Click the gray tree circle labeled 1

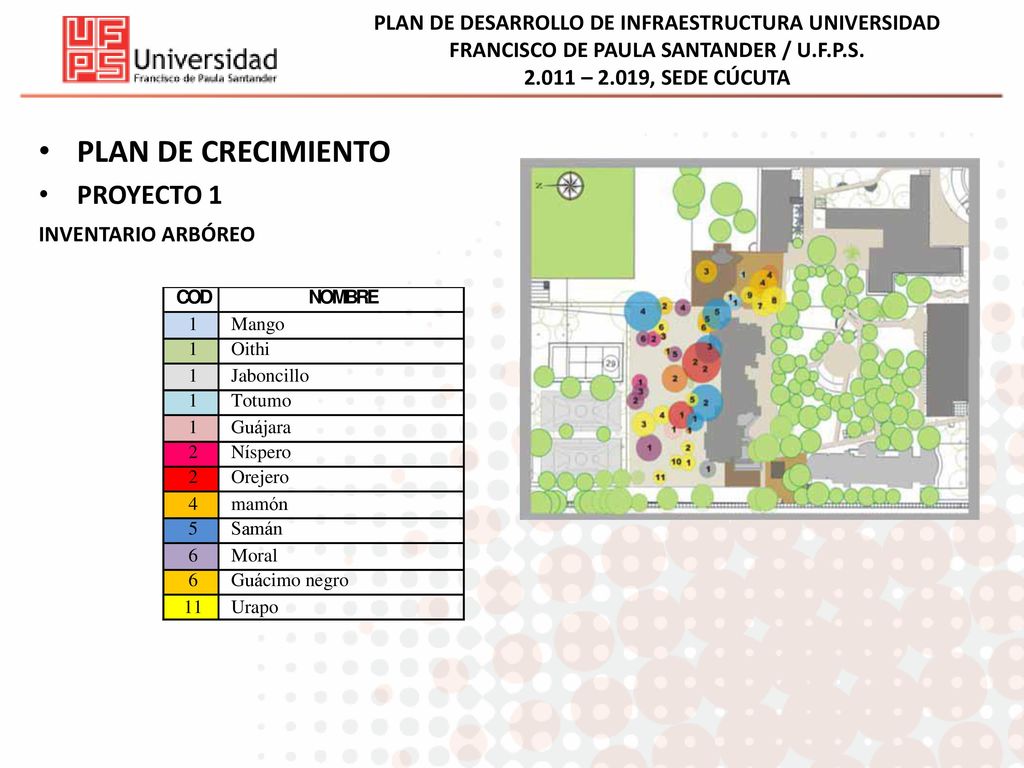point(708,468)
